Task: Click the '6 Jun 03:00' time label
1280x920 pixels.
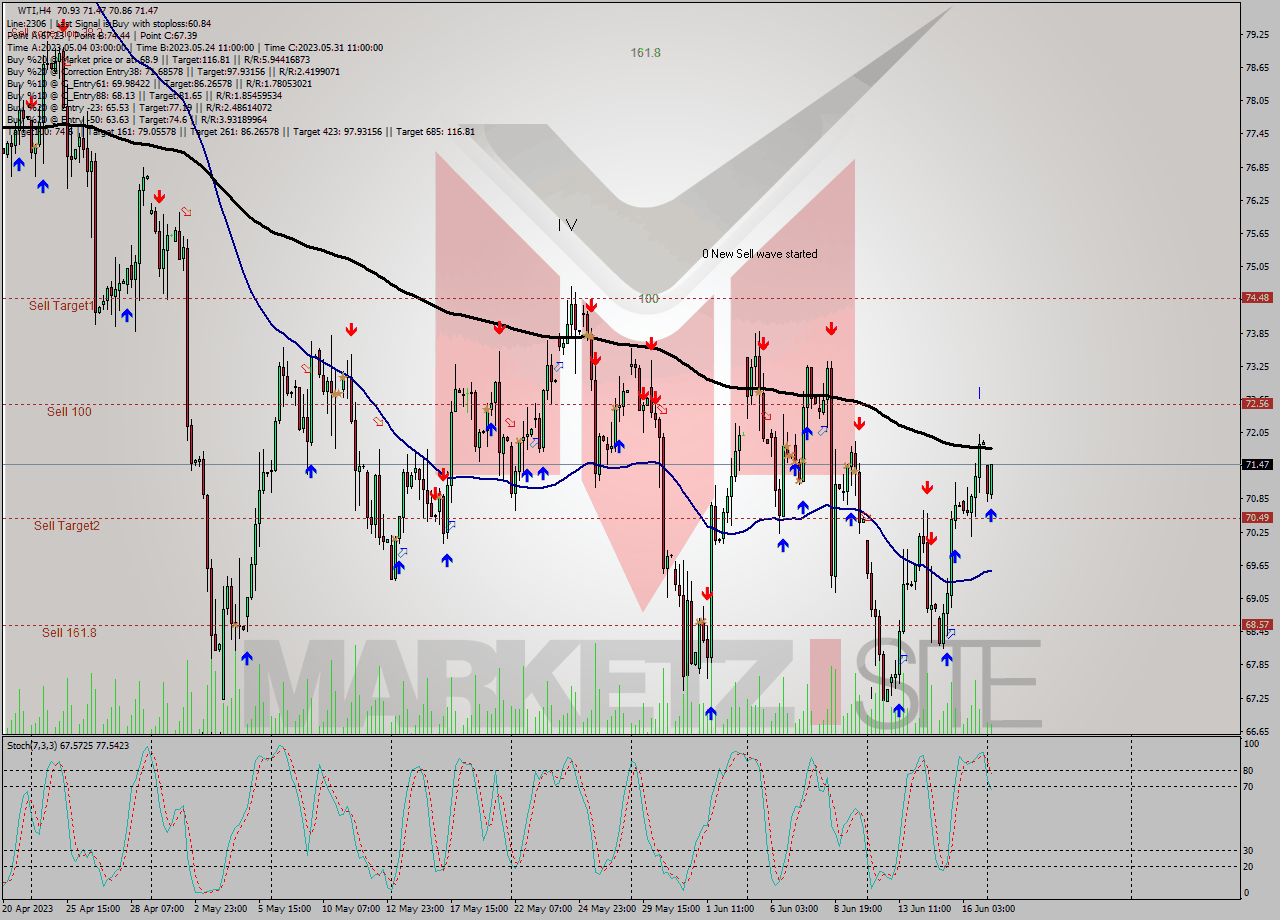Action: click(794, 909)
